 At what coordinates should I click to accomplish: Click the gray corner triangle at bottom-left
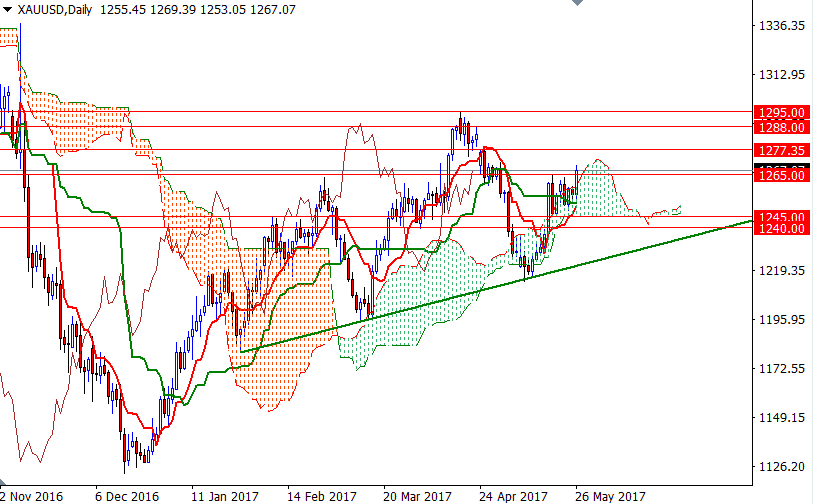(3, 481)
